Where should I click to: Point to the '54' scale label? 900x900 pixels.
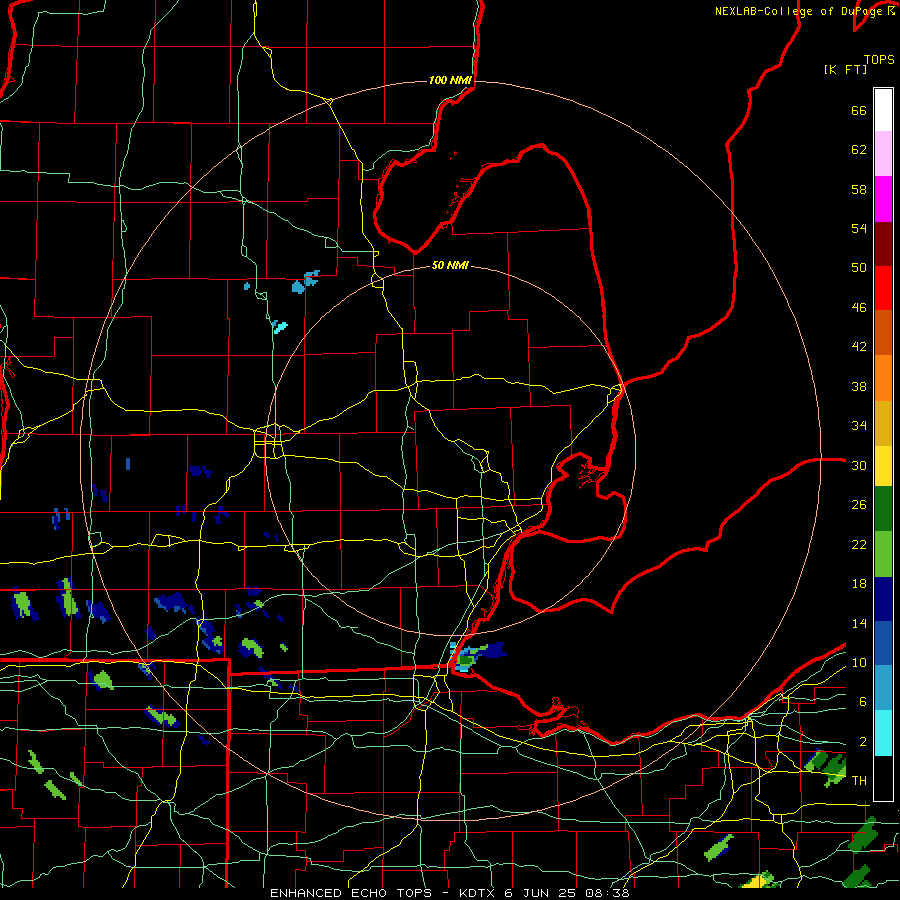point(859,228)
